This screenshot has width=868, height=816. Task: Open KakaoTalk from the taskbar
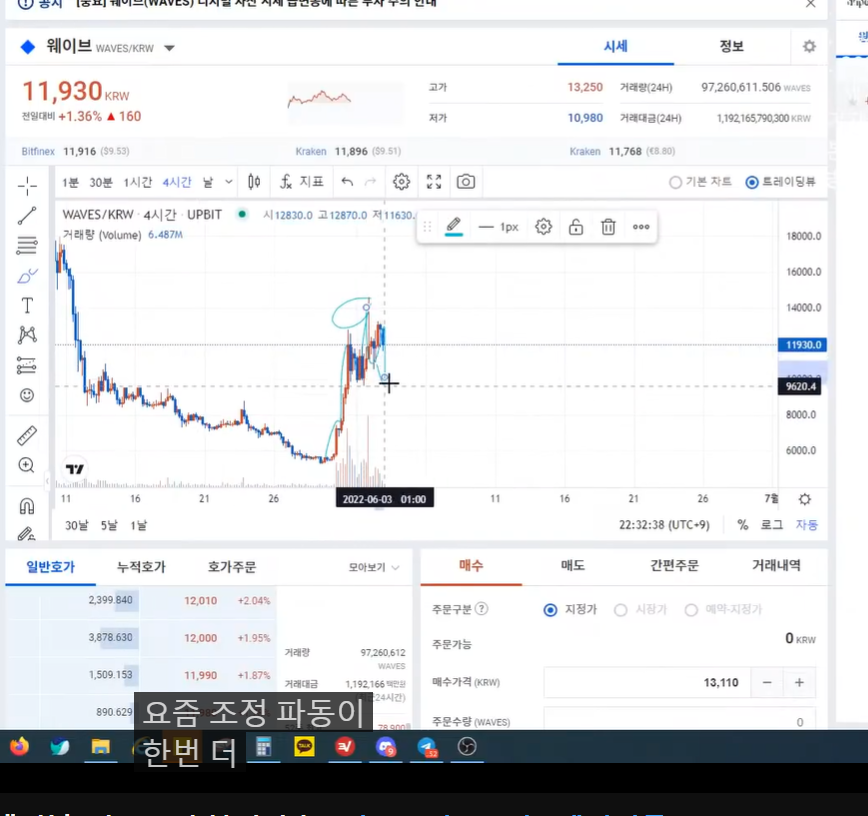coord(304,747)
